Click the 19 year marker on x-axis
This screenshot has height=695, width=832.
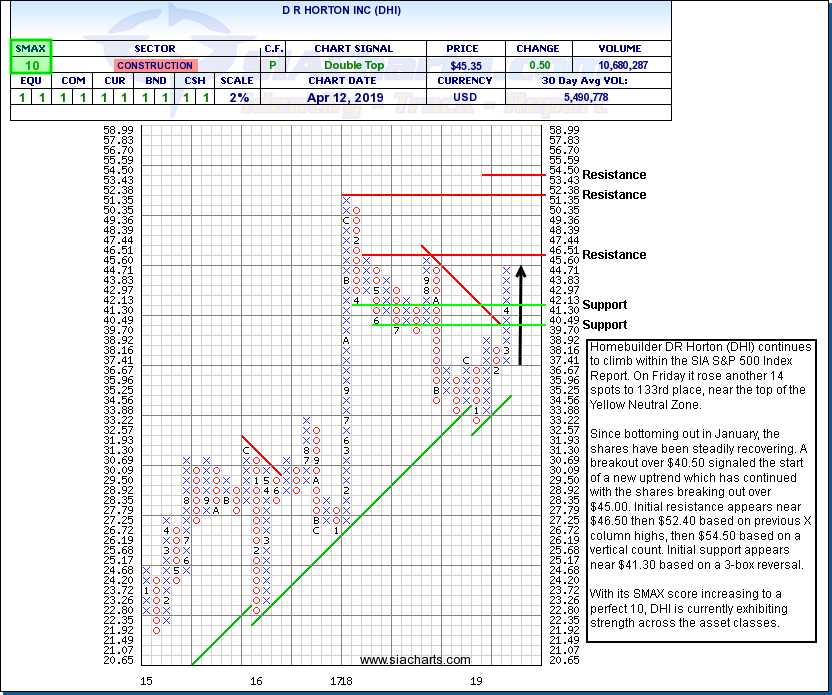tap(478, 681)
